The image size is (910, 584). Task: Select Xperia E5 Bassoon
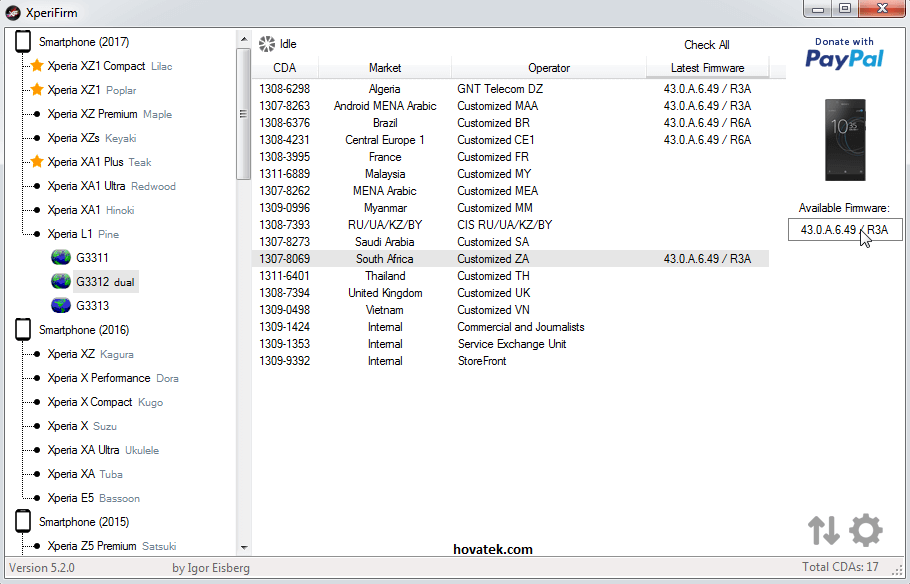coord(93,498)
